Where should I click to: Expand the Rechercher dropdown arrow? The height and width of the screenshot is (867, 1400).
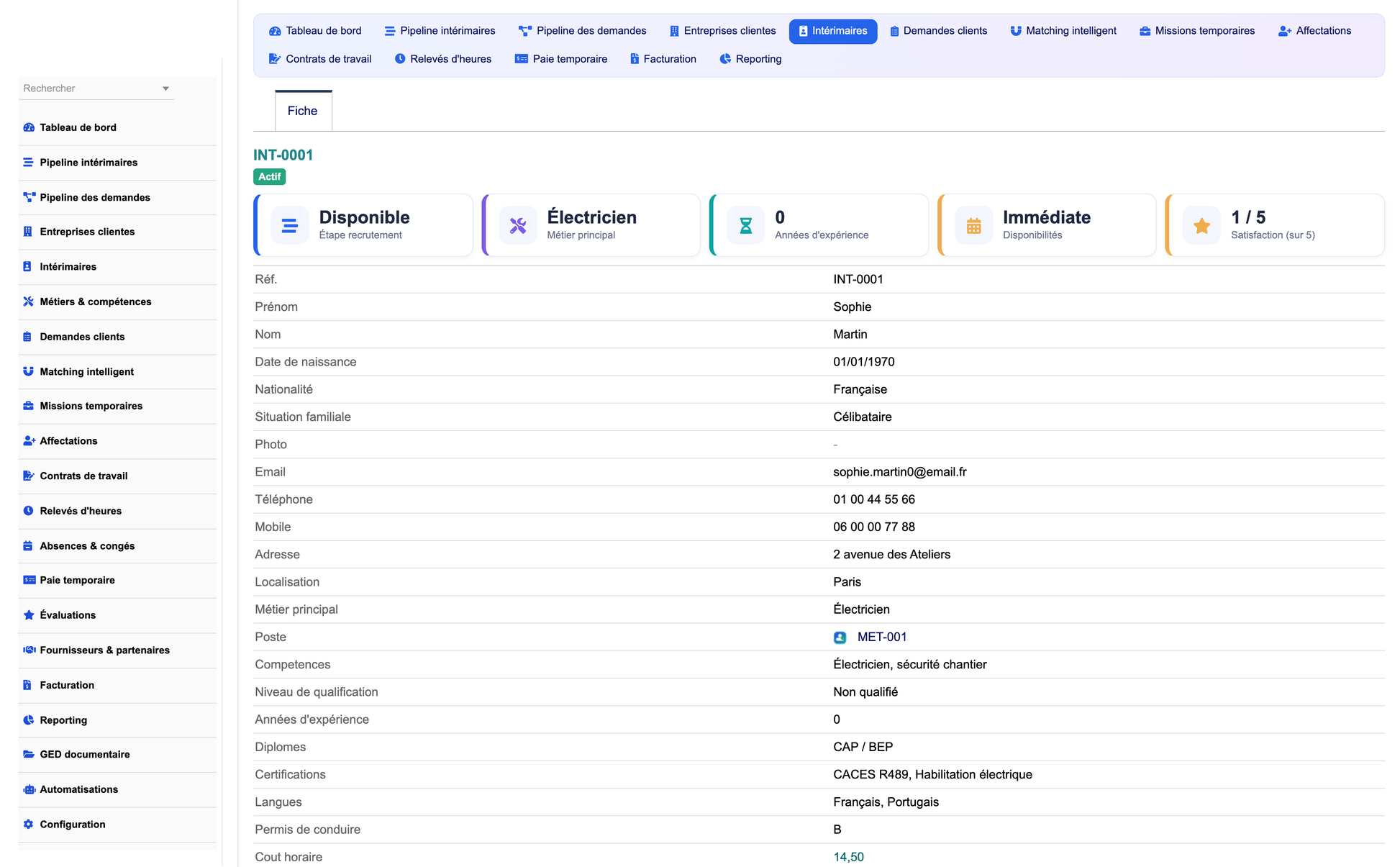click(x=165, y=88)
